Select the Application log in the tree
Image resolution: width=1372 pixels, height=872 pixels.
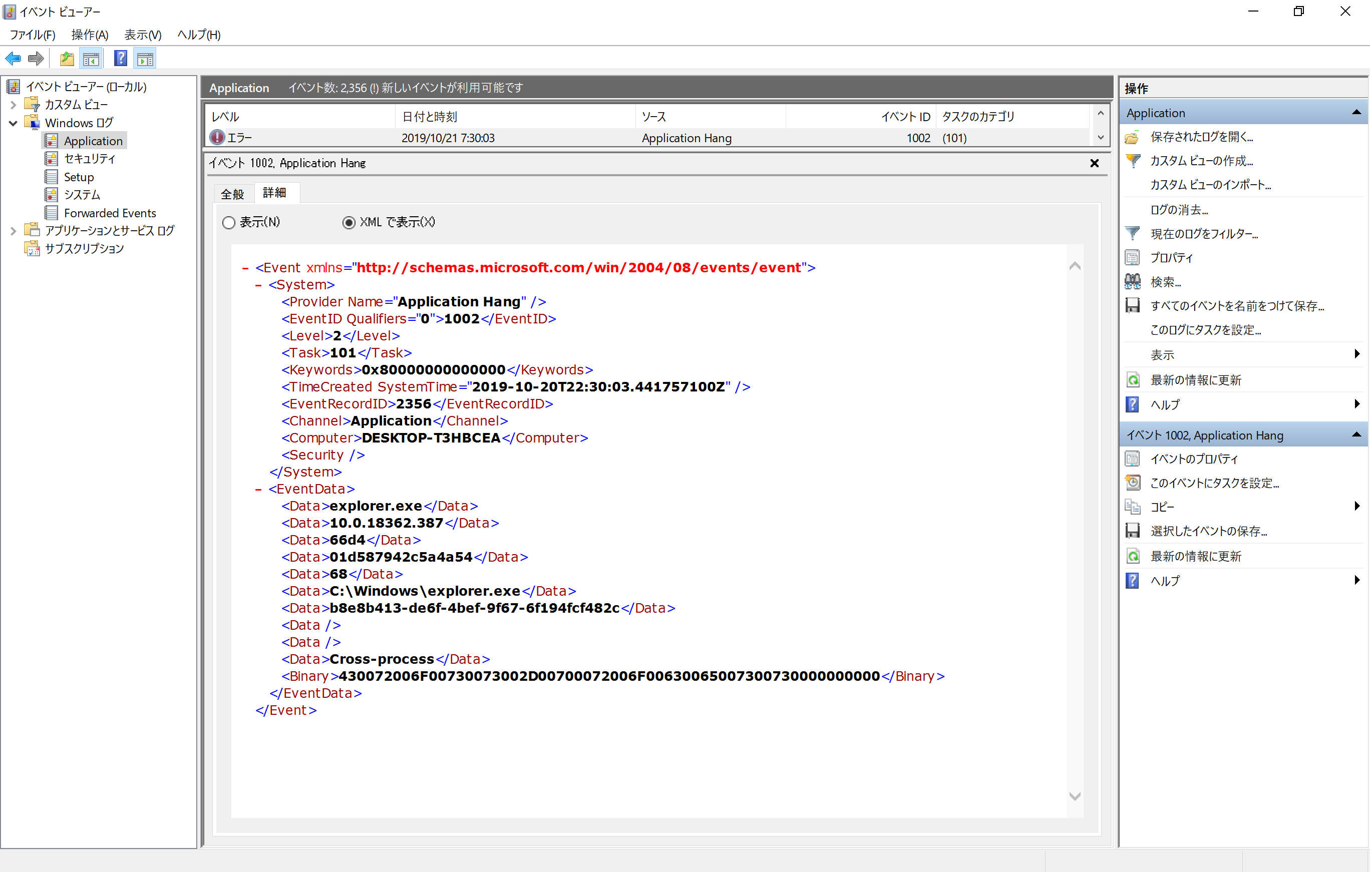93,141
